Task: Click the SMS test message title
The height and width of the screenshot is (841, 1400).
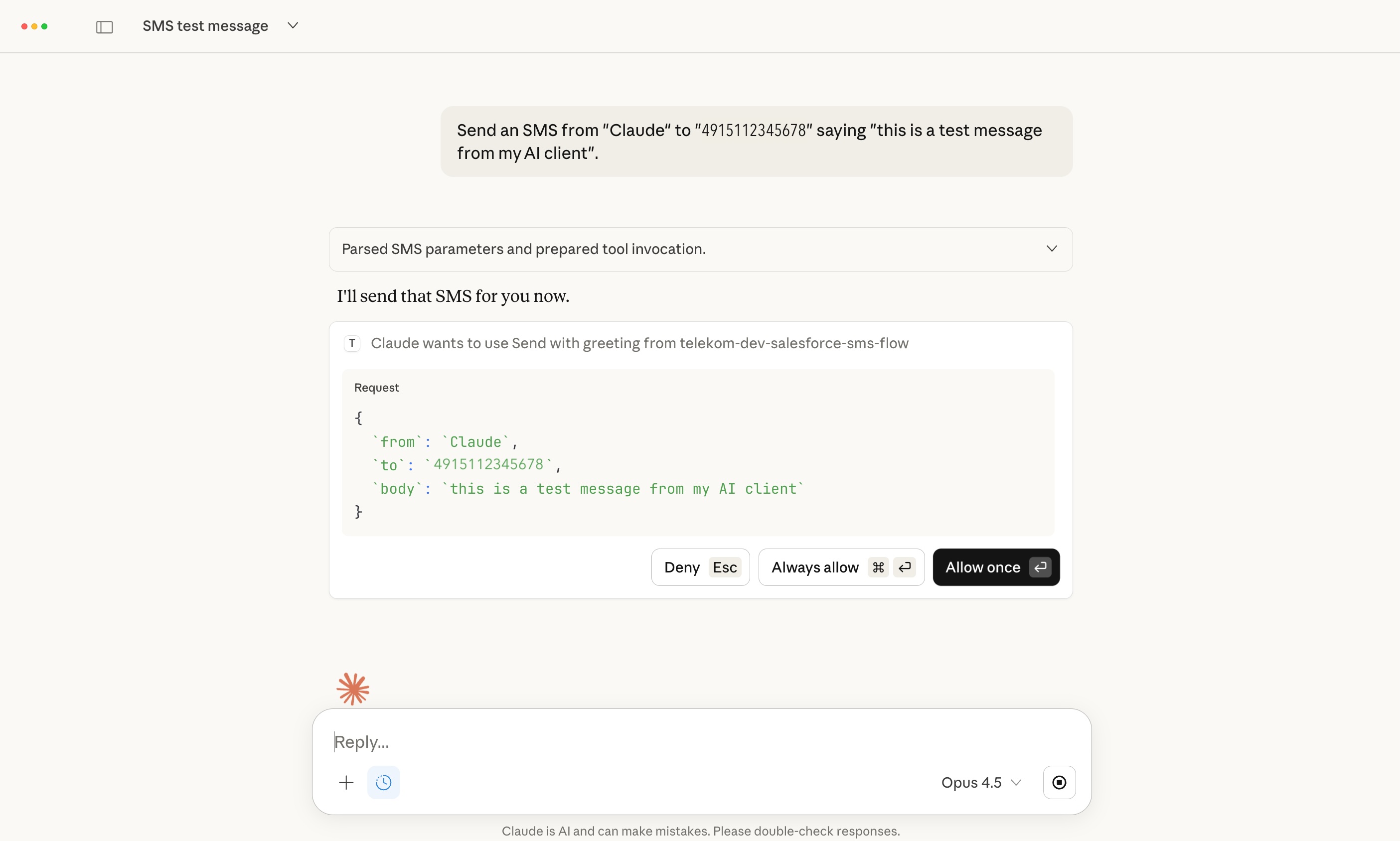Action: [x=205, y=26]
